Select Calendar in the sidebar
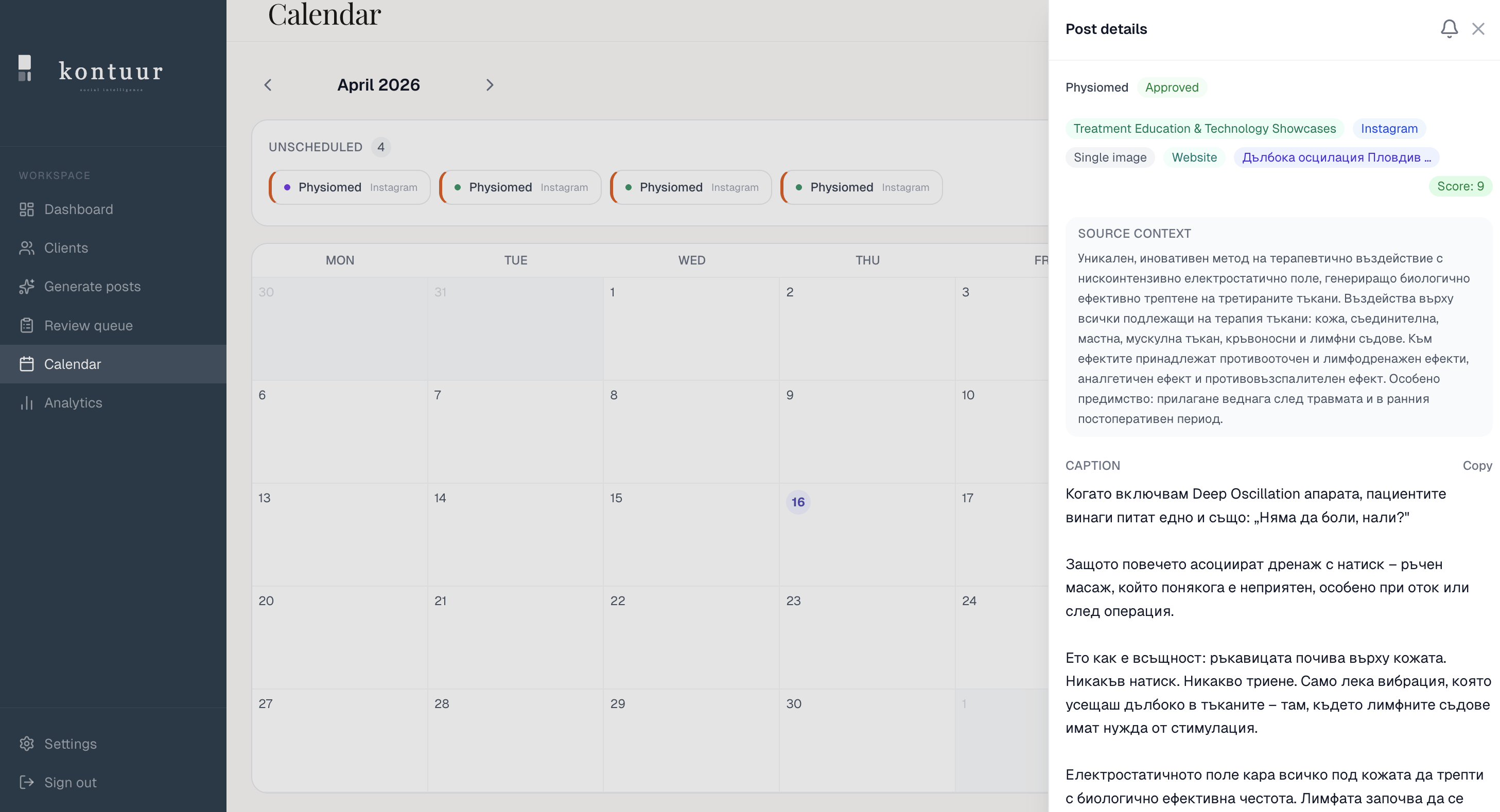Image resolution: width=1500 pixels, height=812 pixels. pyautogui.click(x=113, y=364)
